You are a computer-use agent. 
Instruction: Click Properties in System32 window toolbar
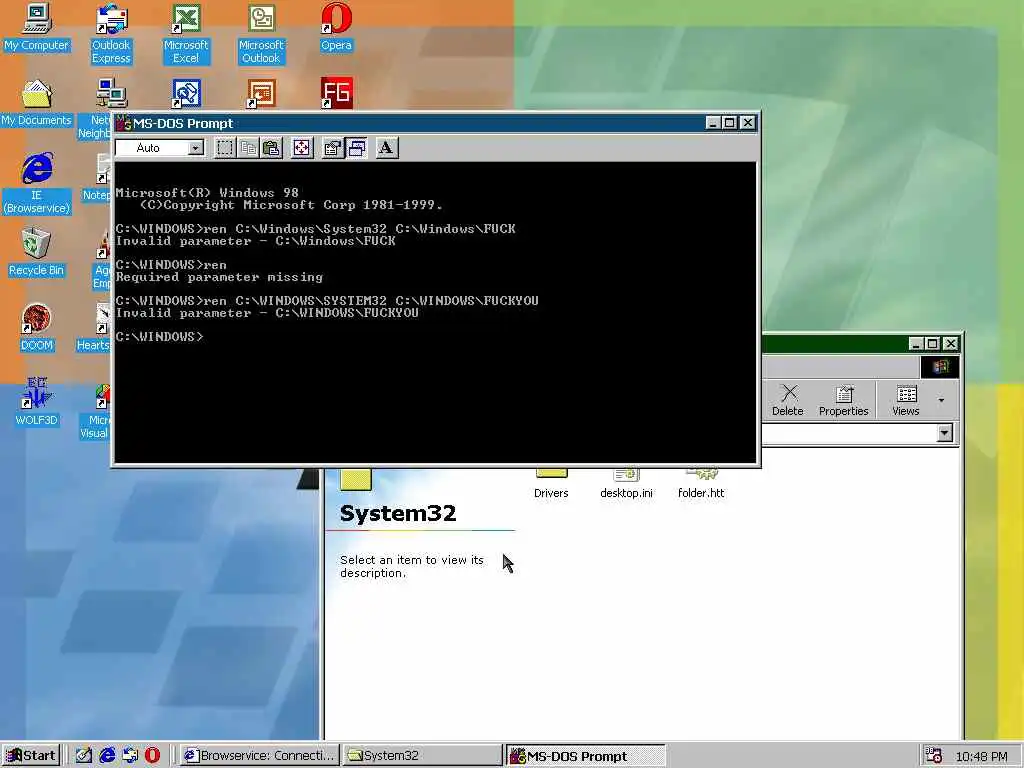[844, 400]
